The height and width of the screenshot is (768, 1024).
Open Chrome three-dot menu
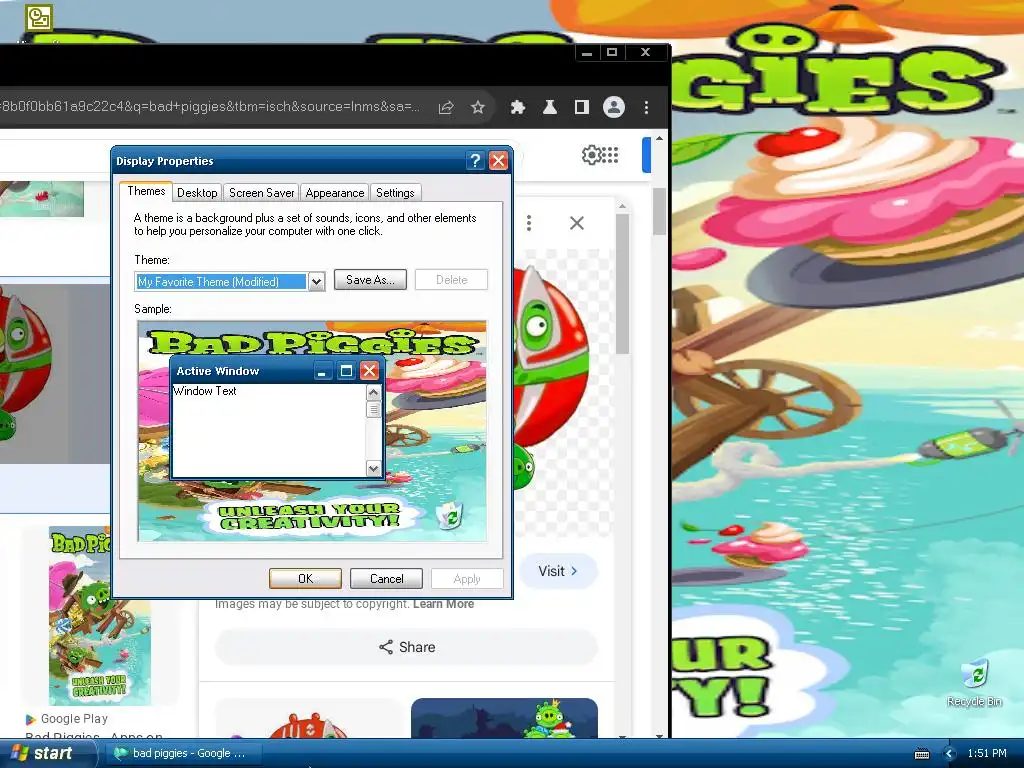tap(646, 107)
